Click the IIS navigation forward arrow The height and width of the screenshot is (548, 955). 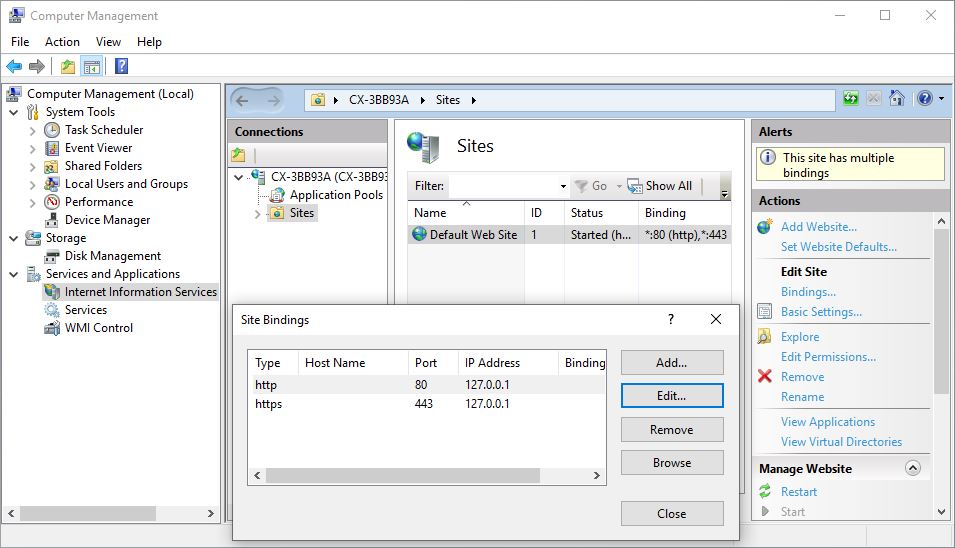[273, 100]
